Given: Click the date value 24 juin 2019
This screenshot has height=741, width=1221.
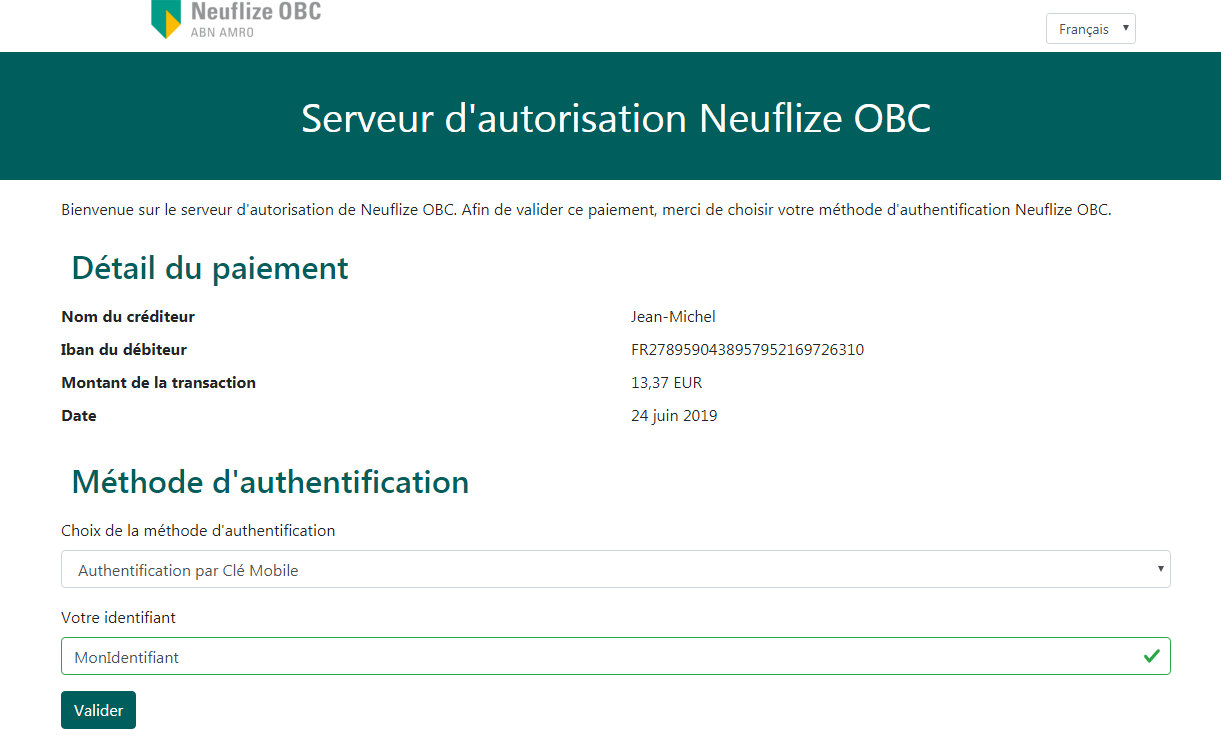Looking at the screenshot, I should (x=674, y=416).
